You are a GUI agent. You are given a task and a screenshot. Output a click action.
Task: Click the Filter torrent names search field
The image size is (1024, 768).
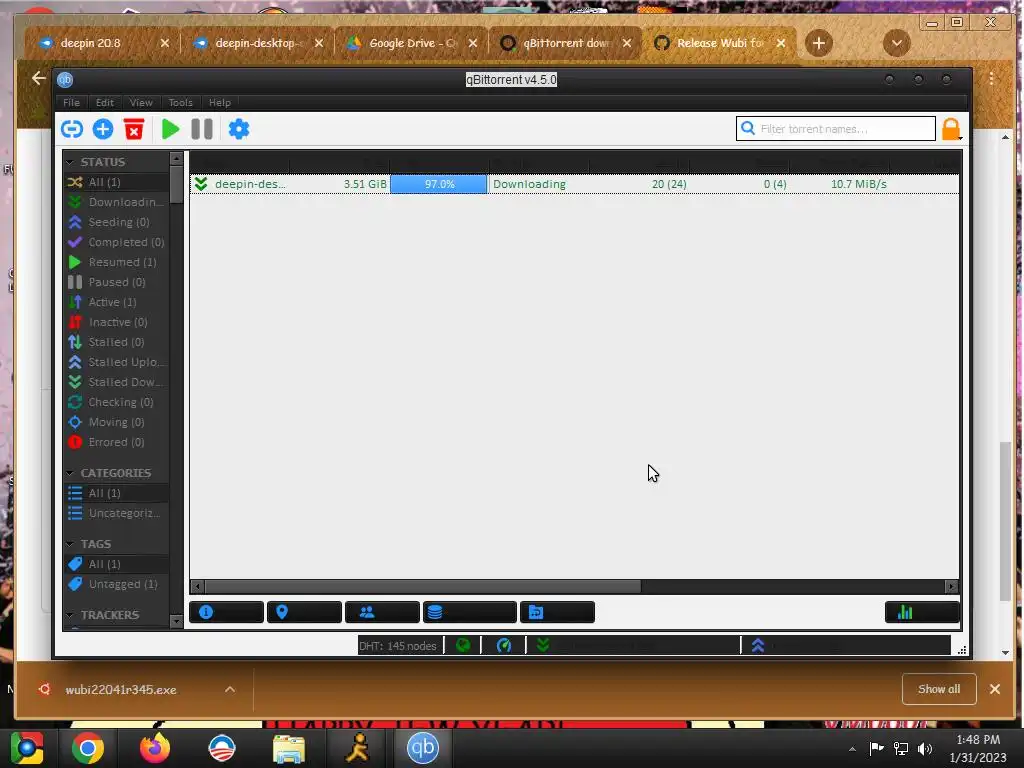836,129
